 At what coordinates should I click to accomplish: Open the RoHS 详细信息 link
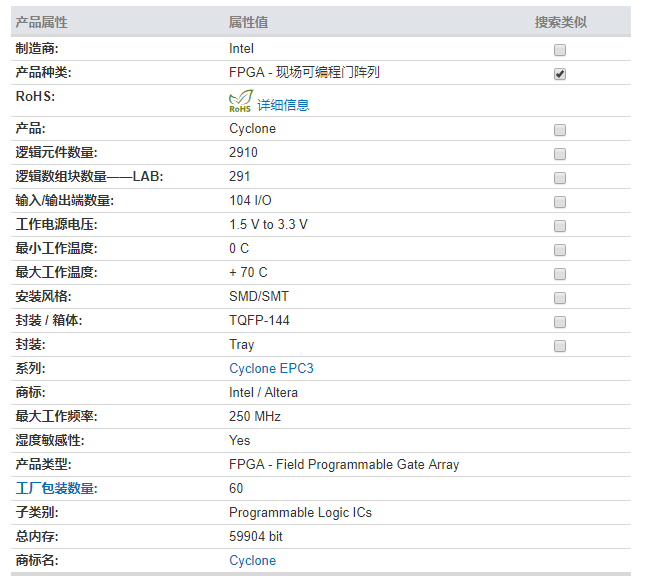click(283, 105)
